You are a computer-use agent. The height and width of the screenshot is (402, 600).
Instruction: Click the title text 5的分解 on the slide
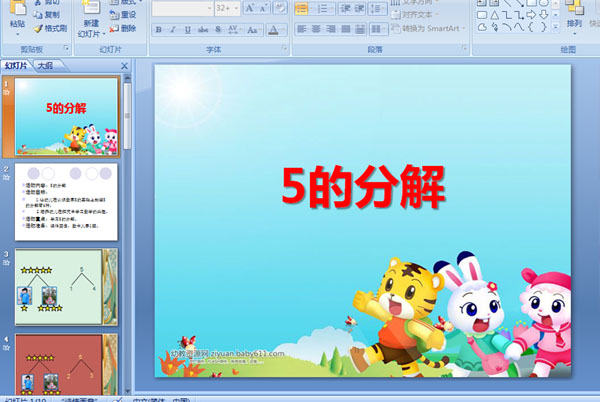pos(363,185)
